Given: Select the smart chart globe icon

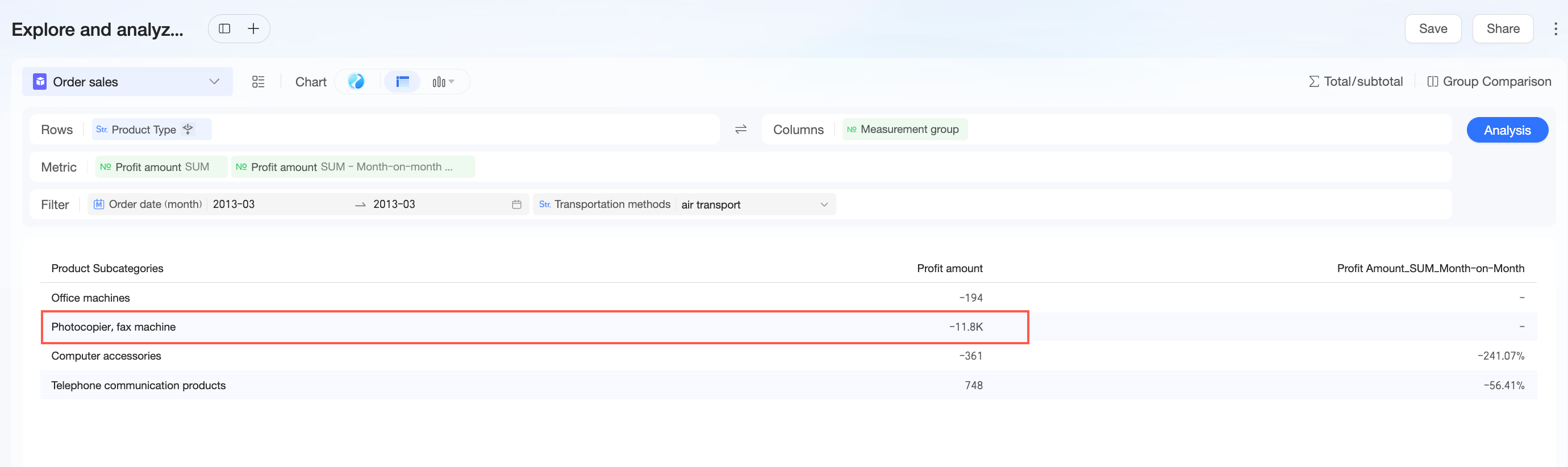Looking at the screenshot, I should click(x=356, y=82).
